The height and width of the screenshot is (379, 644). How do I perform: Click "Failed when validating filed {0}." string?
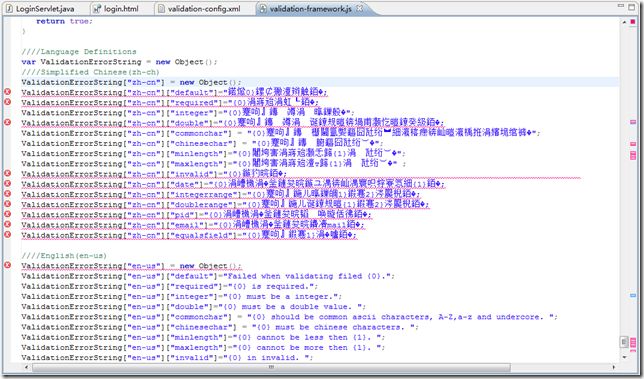click(x=308, y=276)
